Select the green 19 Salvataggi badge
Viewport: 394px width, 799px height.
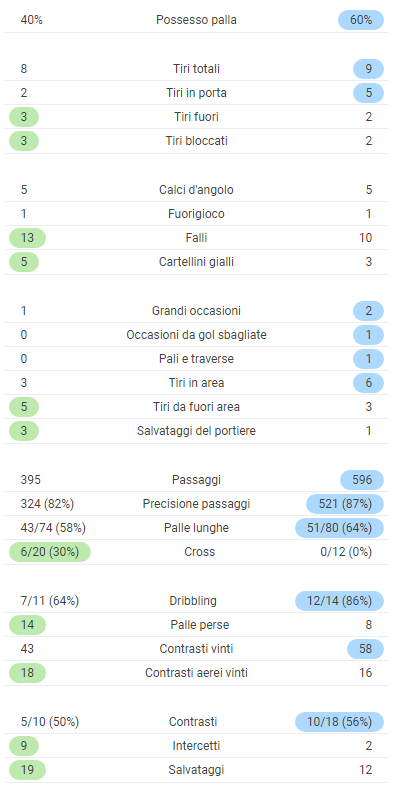(x=28, y=769)
